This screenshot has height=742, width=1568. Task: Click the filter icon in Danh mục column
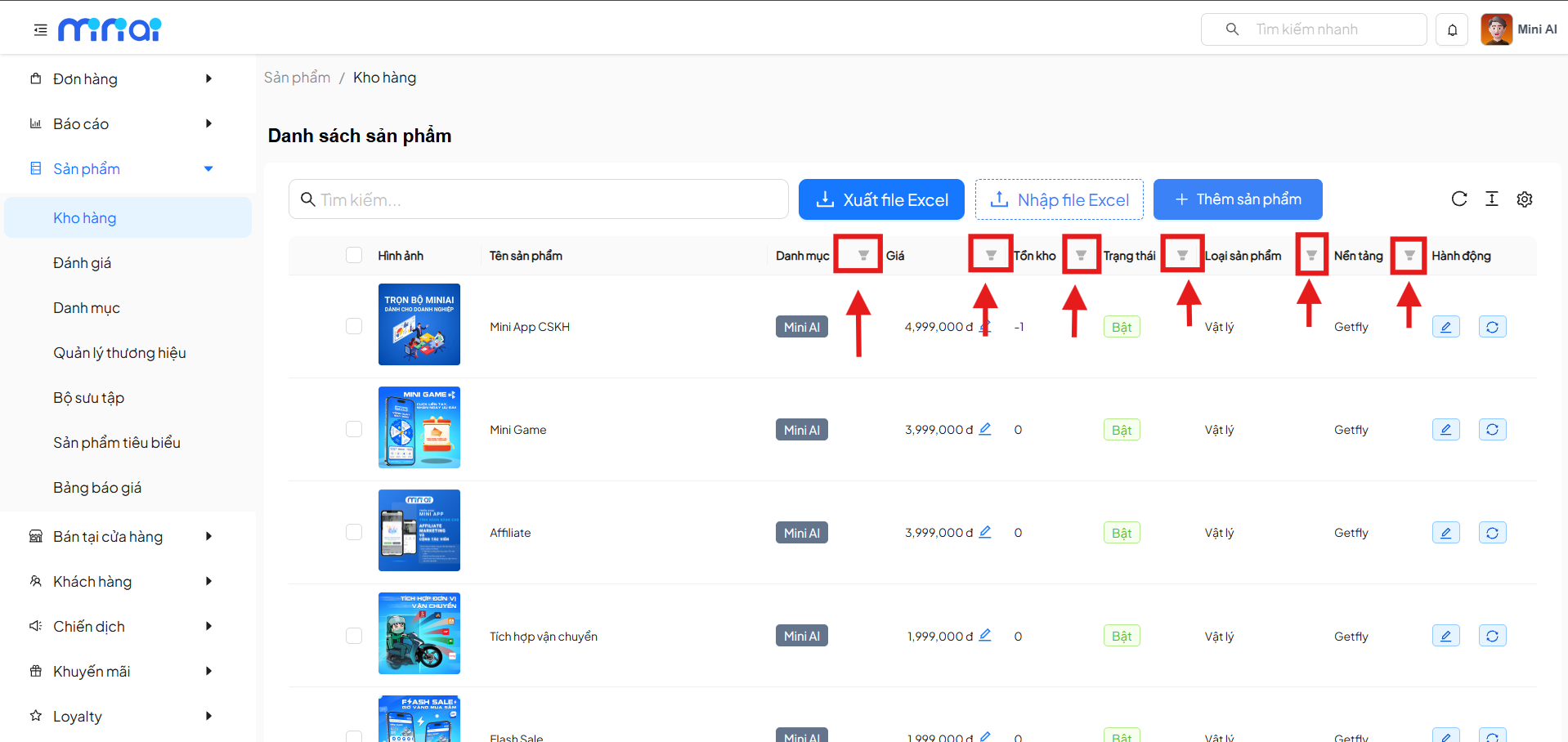[862, 256]
